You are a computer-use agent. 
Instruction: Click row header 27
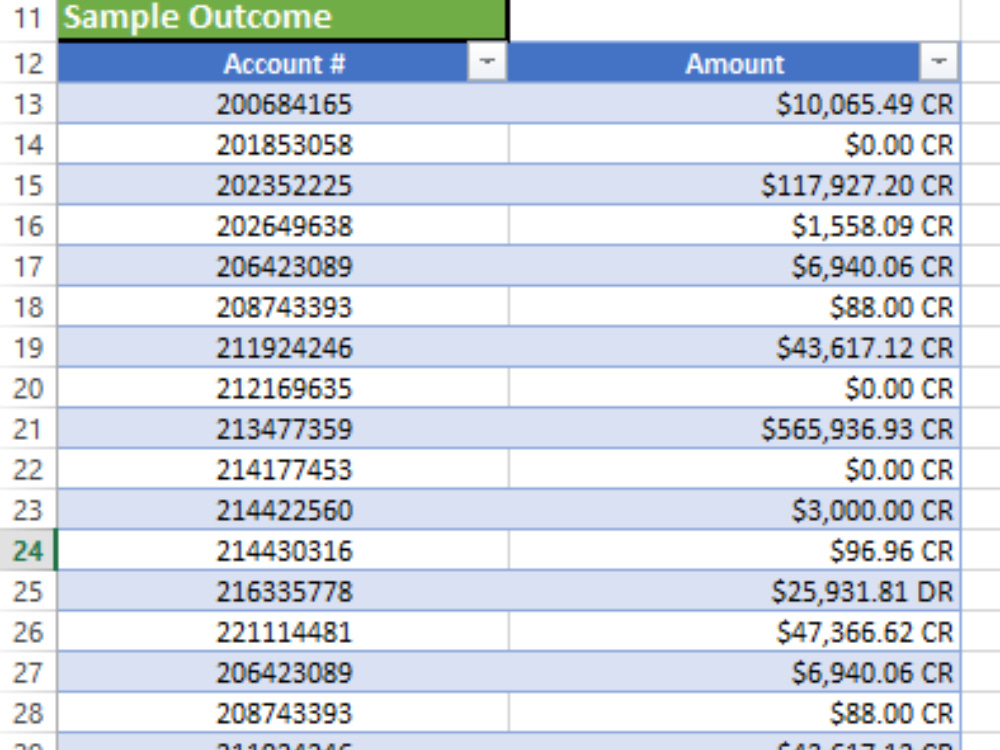pyautogui.click(x=28, y=673)
